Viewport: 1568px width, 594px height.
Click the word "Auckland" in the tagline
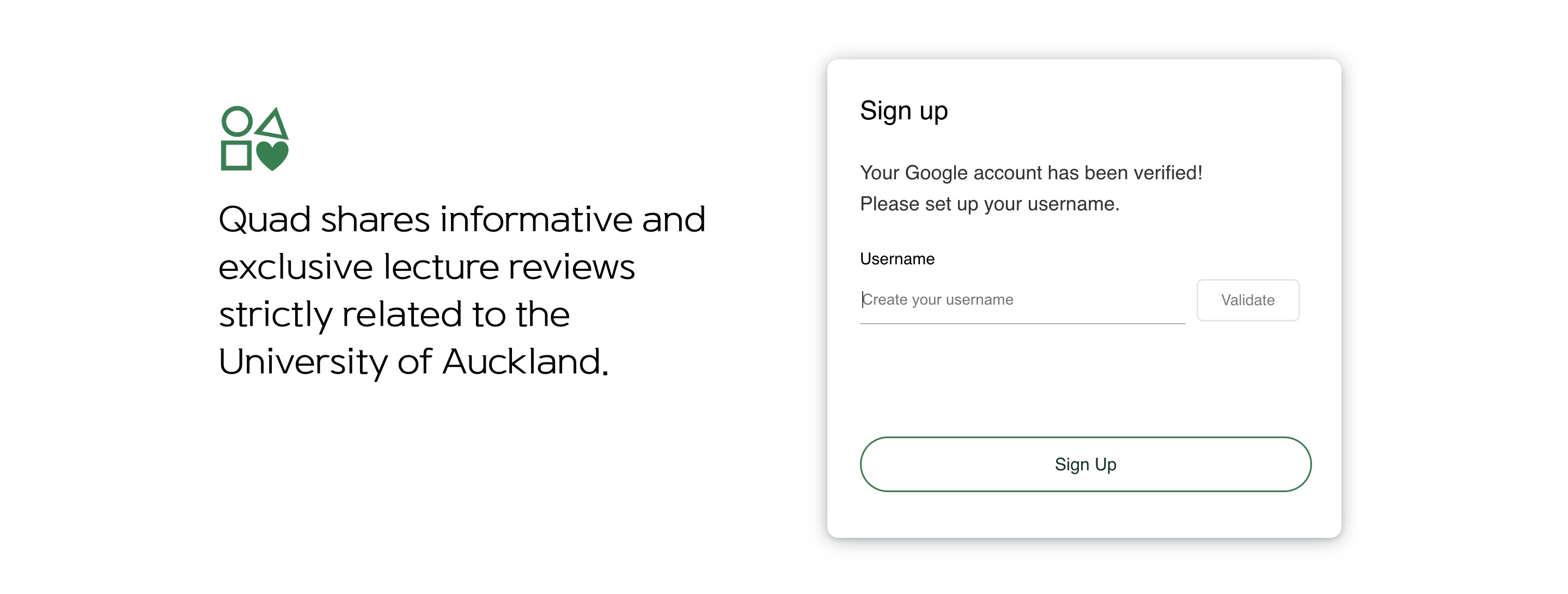click(x=524, y=362)
